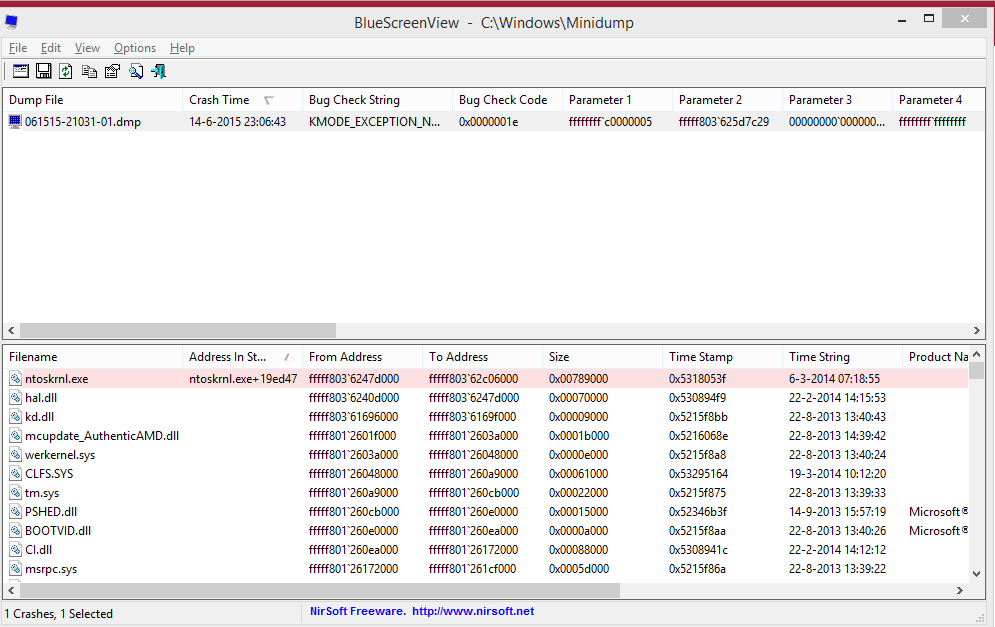The height and width of the screenshot is (627, 995).
Task: Maximize the BlueScreenView window
Action: click(929, 19)
